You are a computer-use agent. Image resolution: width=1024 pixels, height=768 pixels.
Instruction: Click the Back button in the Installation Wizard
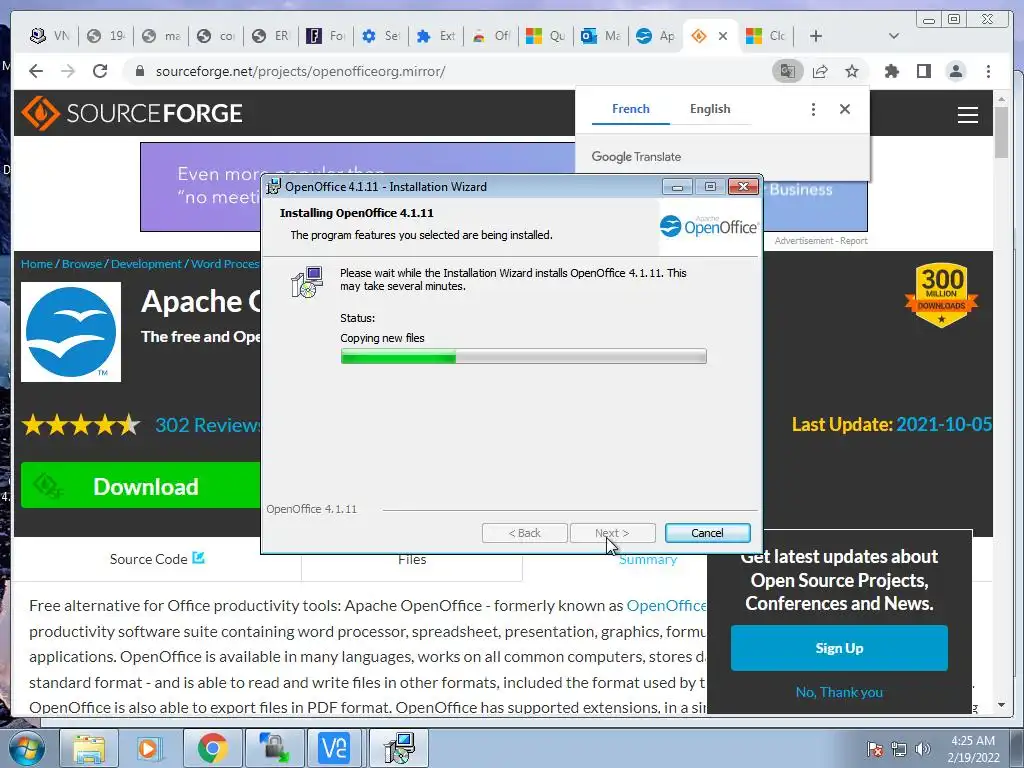524,533
